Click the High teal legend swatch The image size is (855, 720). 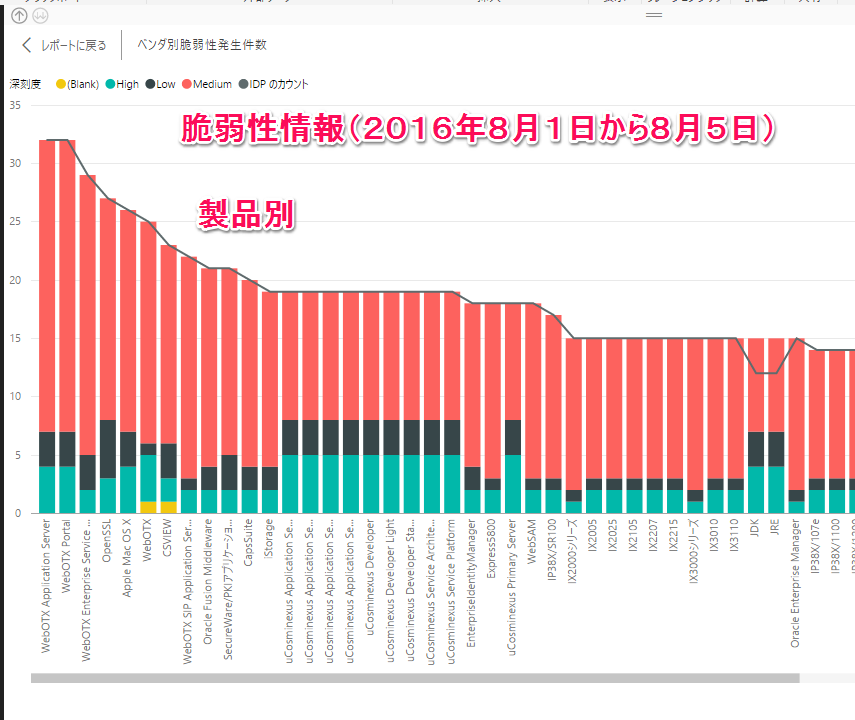coord(110,84)
